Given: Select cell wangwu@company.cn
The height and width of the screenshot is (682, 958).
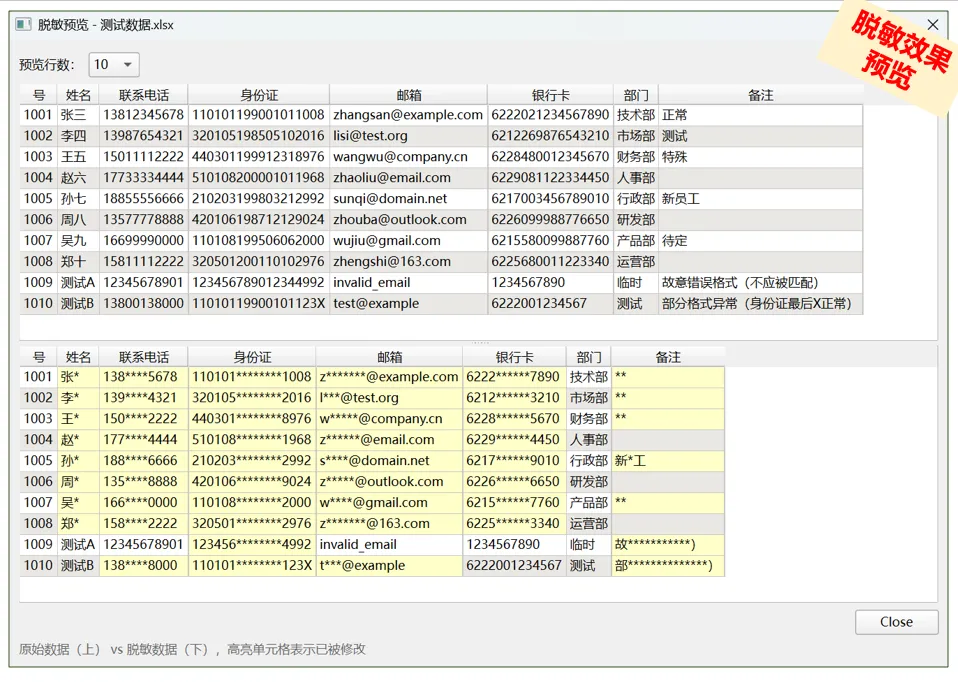Looking at the screenshot, I should click(x=408, y=156).
